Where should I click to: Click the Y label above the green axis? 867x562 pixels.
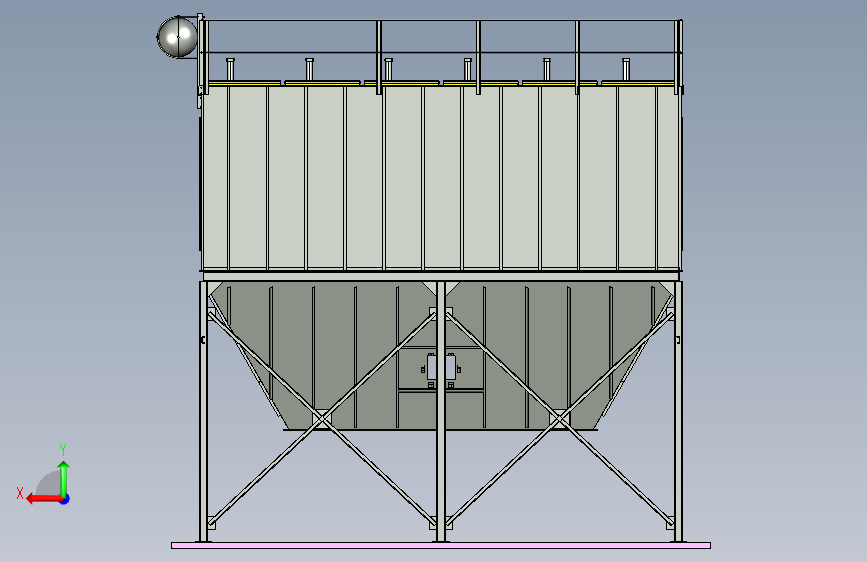63,450
